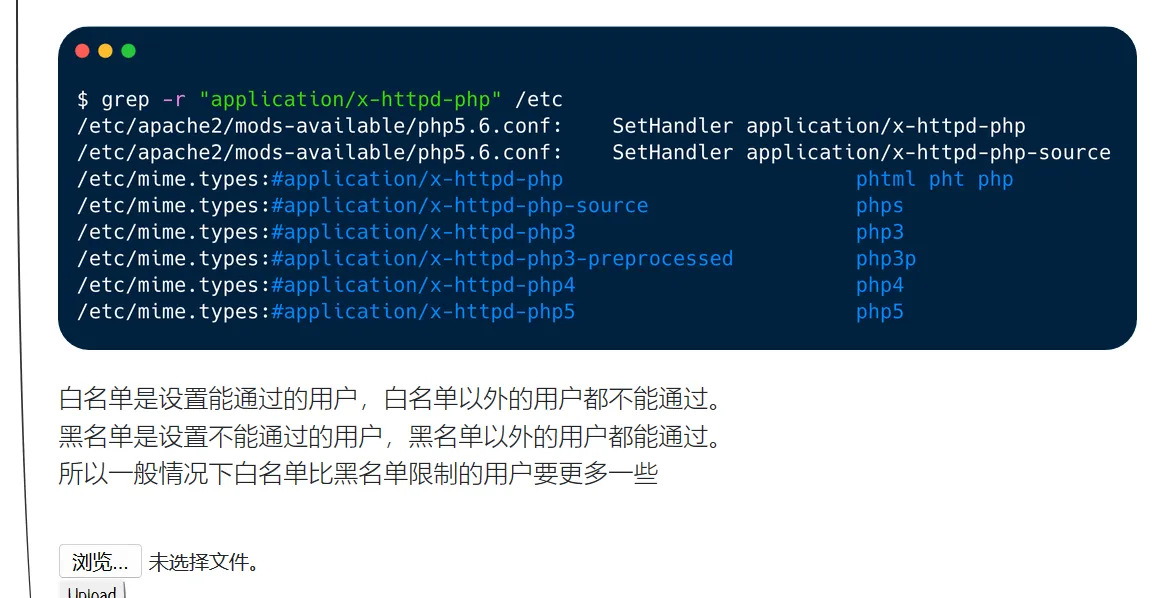Click "#application/x-httpd-php3-preprocessed" mime type text
Viewport: 1170px width, 598px height.
pos(502,259)
